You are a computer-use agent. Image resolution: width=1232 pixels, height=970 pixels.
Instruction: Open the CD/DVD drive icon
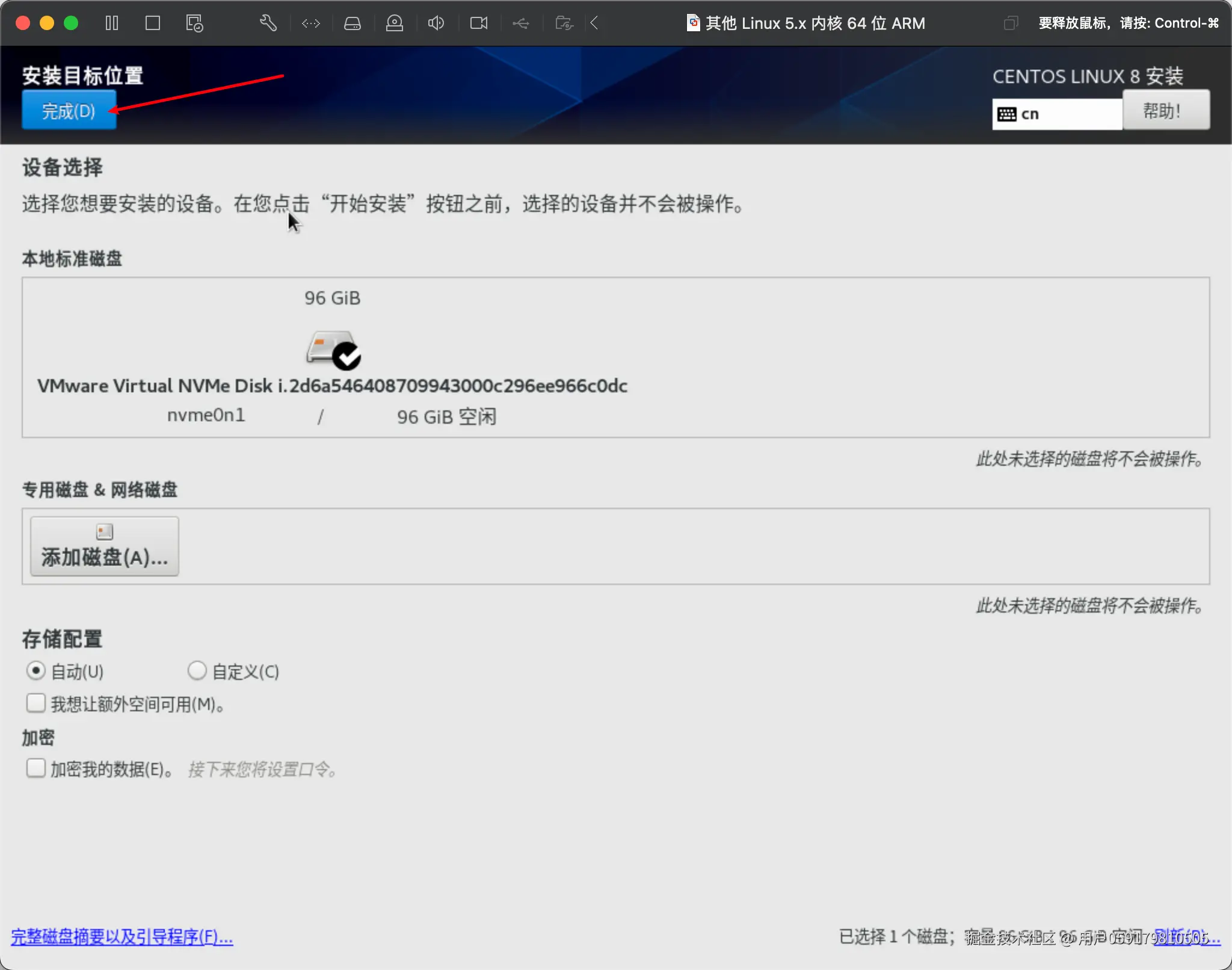pyautogui.click(x=395, y=23)
